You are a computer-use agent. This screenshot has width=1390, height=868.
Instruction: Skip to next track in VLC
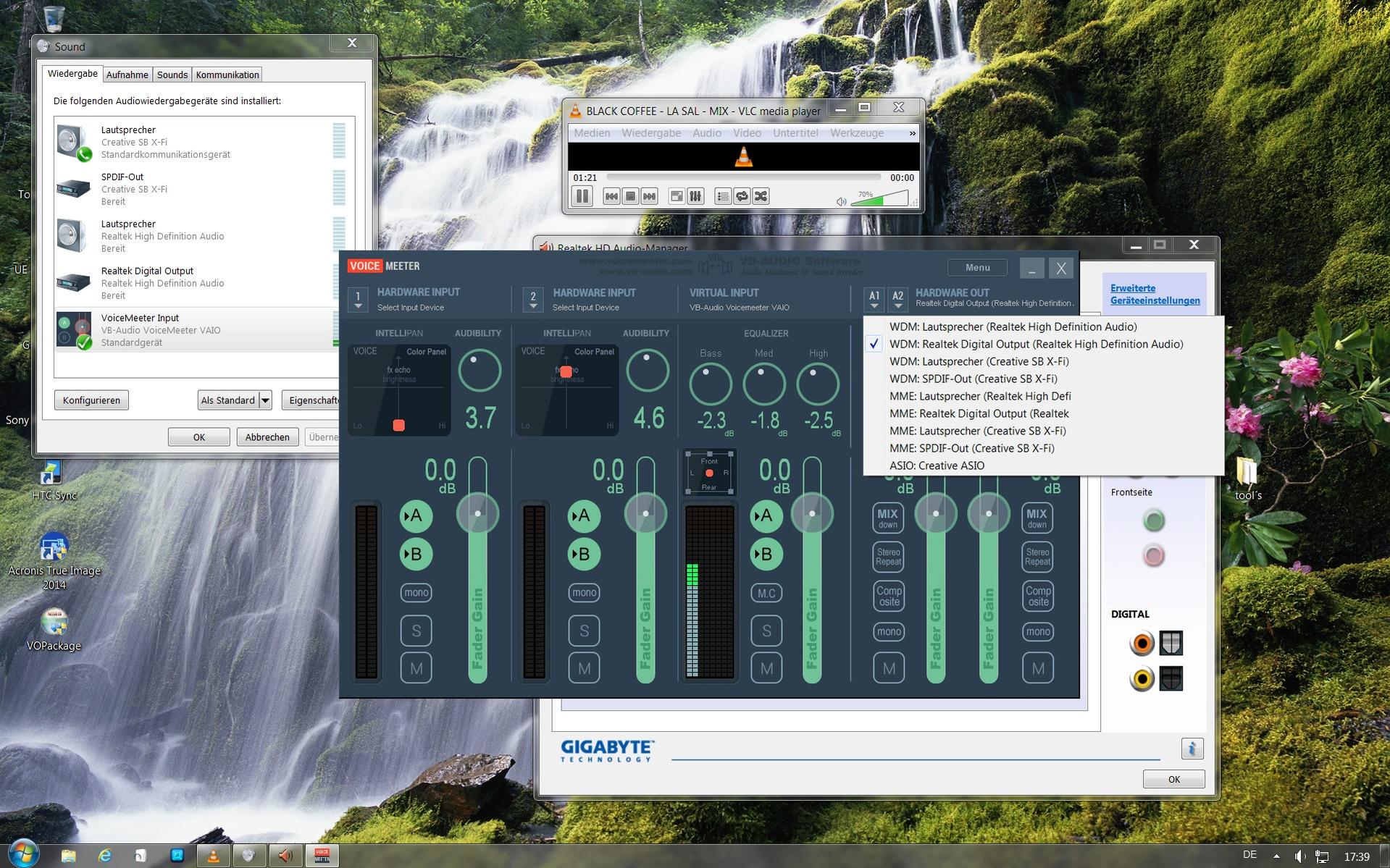(x=649, y=196)
